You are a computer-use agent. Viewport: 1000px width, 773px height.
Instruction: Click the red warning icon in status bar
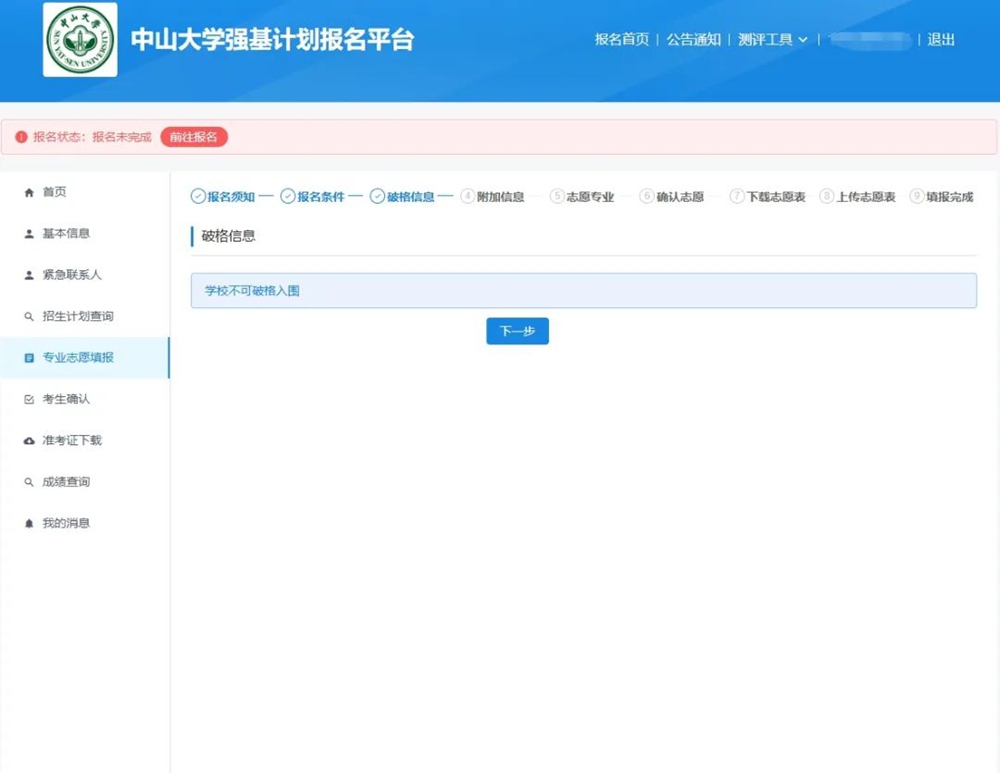point(21,137)
